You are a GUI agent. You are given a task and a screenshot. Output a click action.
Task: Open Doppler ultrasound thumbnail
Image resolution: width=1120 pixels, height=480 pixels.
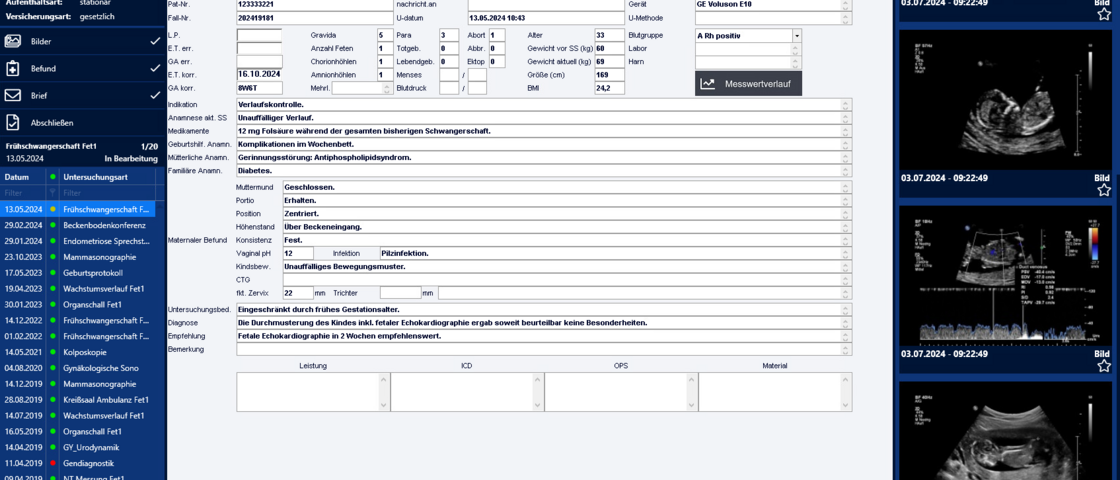(x=1006, y=275)
